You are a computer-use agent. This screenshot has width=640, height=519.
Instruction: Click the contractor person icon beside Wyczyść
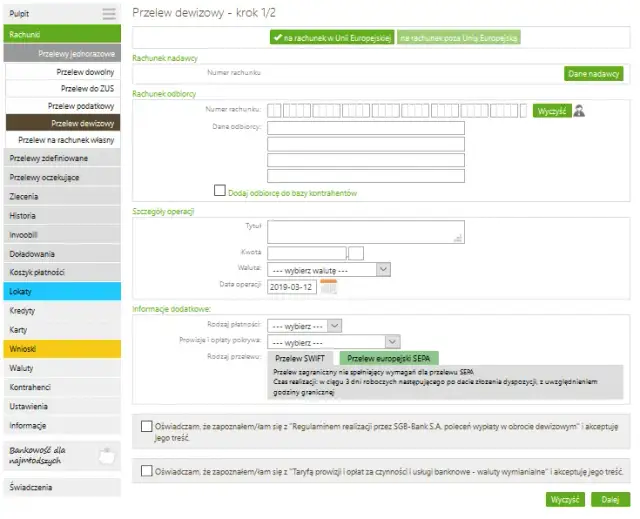579,110
